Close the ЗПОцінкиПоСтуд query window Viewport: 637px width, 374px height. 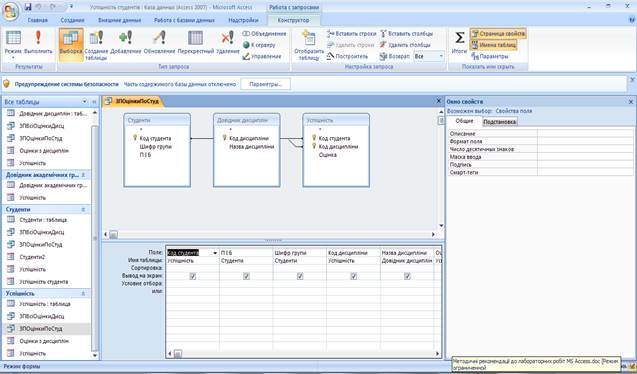point(439,101)
